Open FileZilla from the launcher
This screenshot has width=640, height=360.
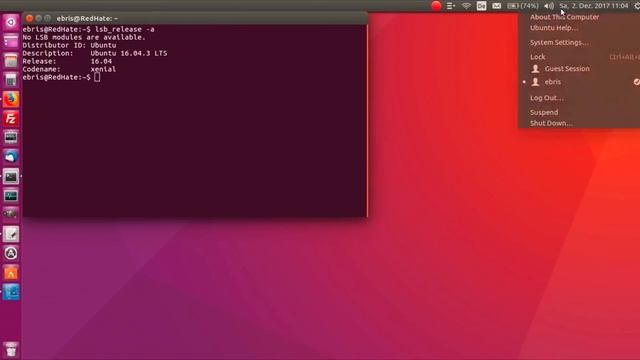tap(11, 119)
